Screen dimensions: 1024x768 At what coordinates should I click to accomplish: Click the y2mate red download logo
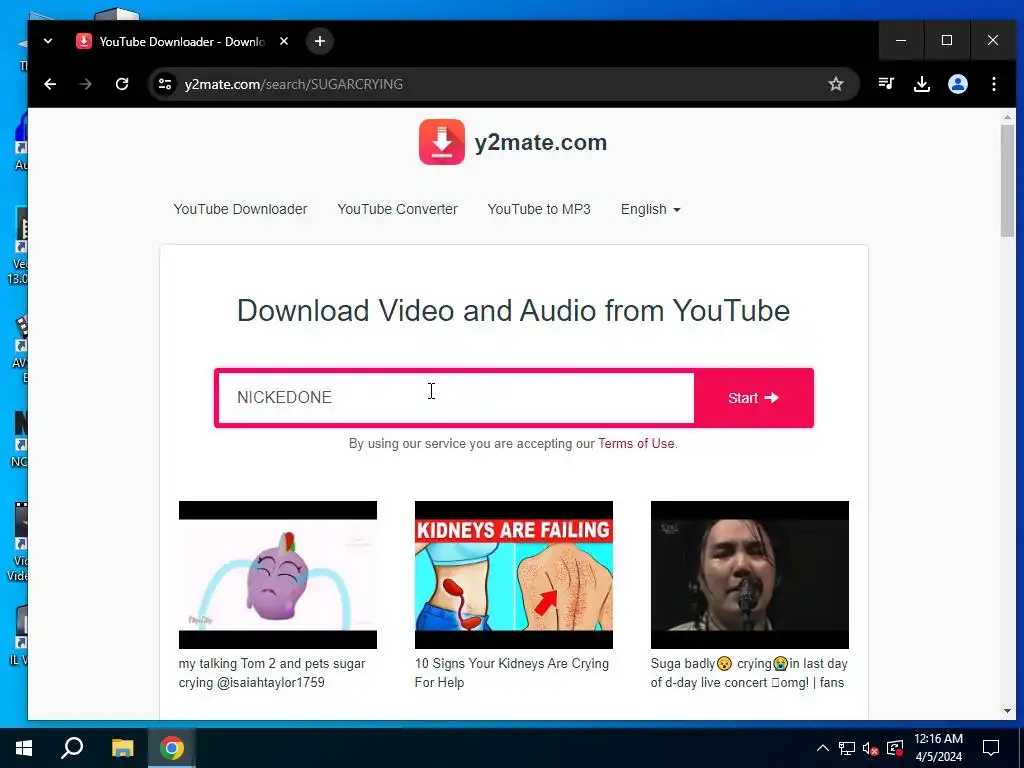click(442, 142)
